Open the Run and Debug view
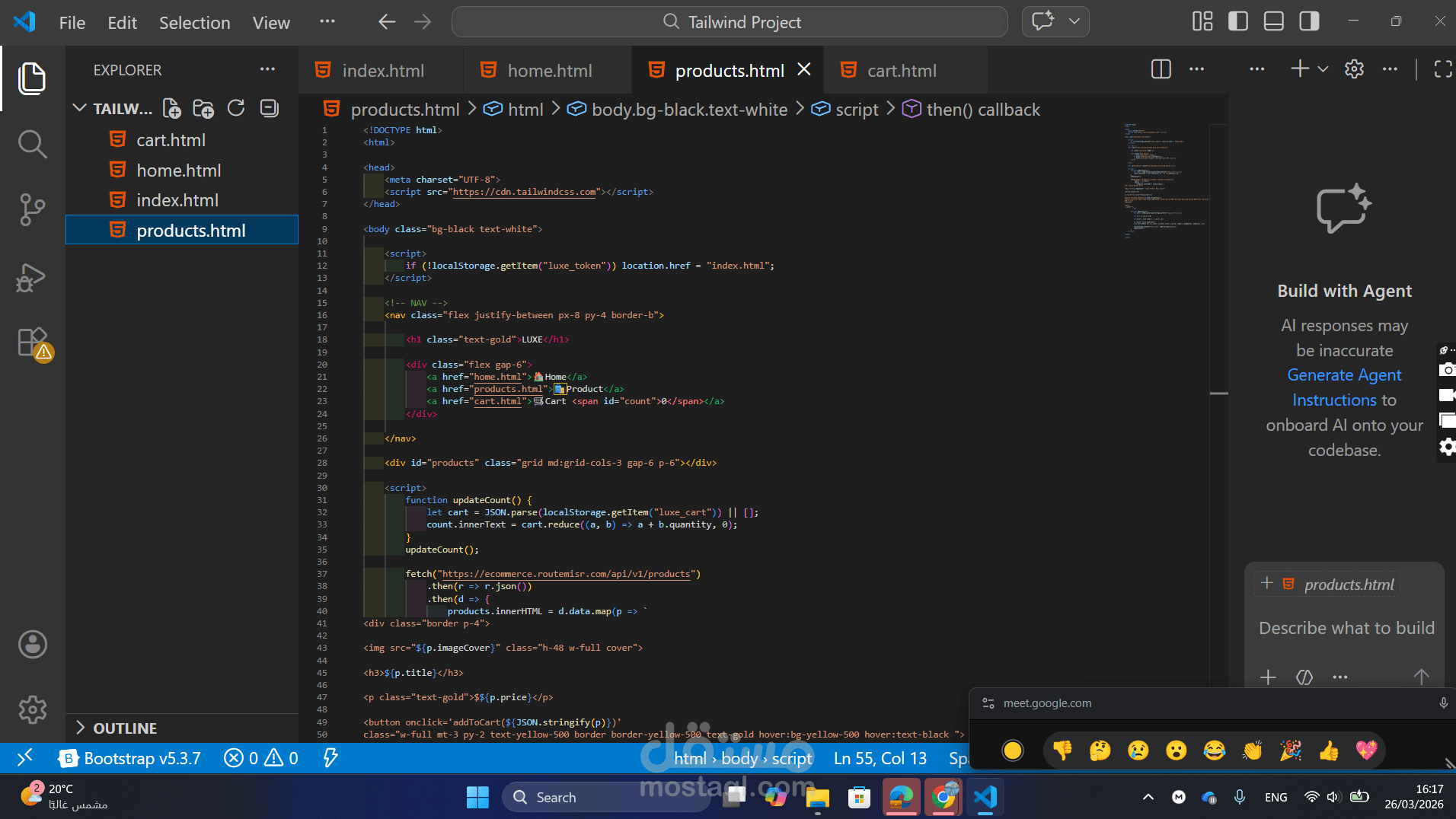This screenshot has width=1456, height=819. [x=32, y=277]
